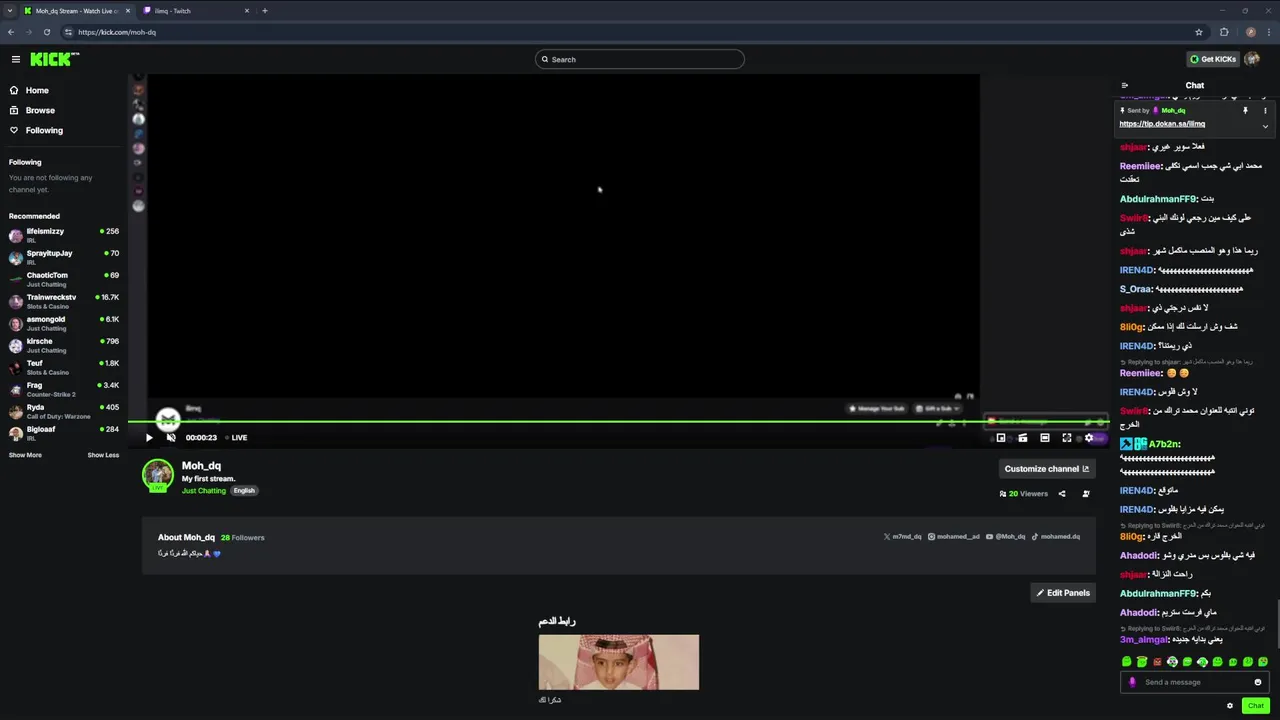
Task: Open chat settings gear
Action: pos(1230,706)
